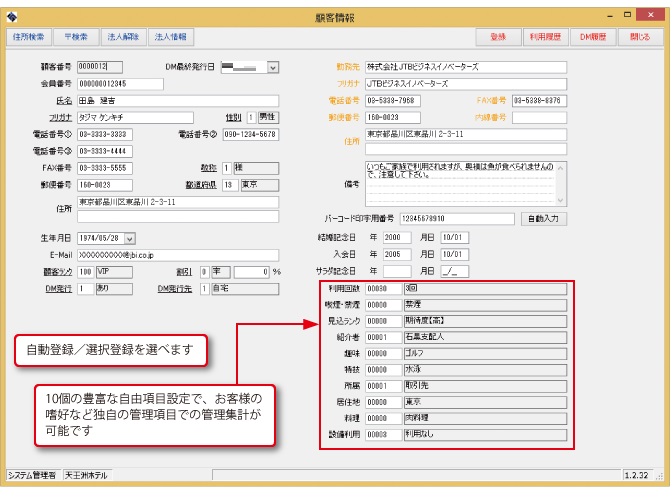Screen dimensions: 672x500
Task: Click the 閉じる close button
Action: [640, 37]
